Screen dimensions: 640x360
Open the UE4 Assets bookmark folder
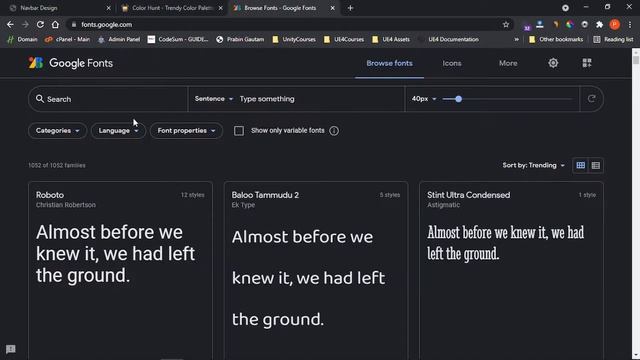point(391,39)
